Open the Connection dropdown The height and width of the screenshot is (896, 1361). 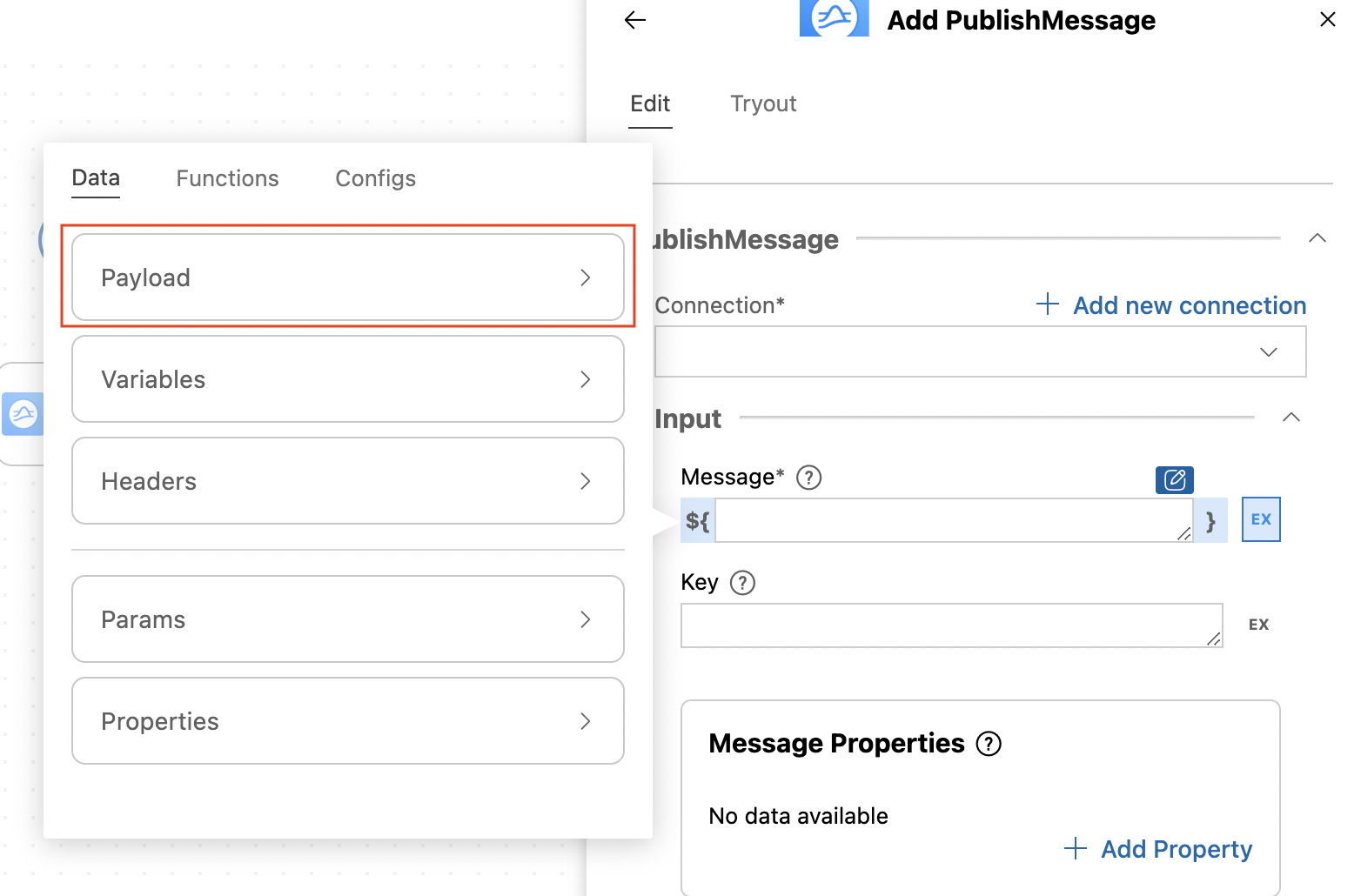pos(981,351)
